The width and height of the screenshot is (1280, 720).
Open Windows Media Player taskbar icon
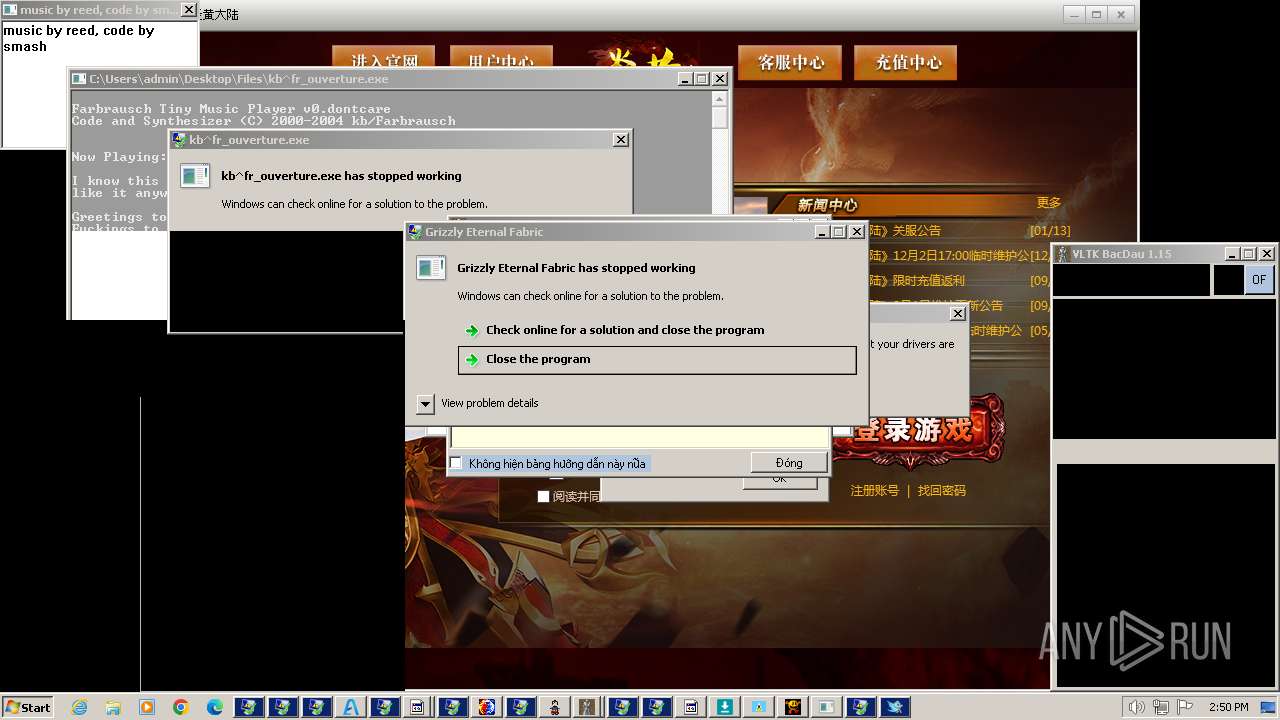click(147, 707)
